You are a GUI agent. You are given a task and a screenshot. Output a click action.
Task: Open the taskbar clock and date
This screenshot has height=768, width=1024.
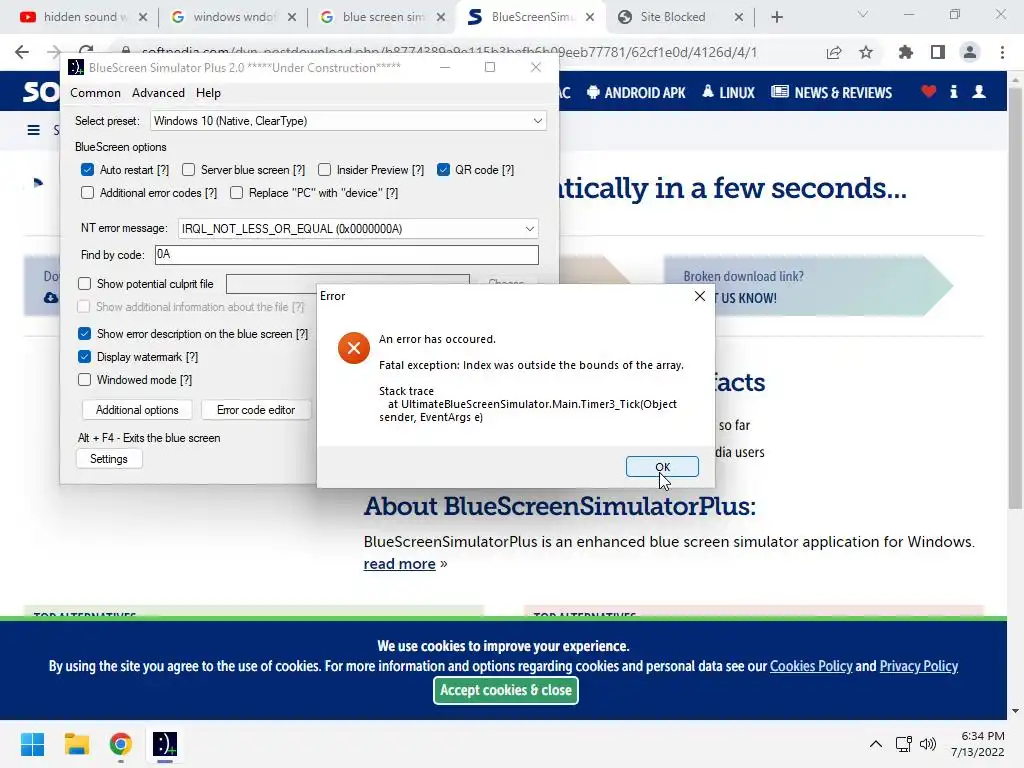coord(978,744)
